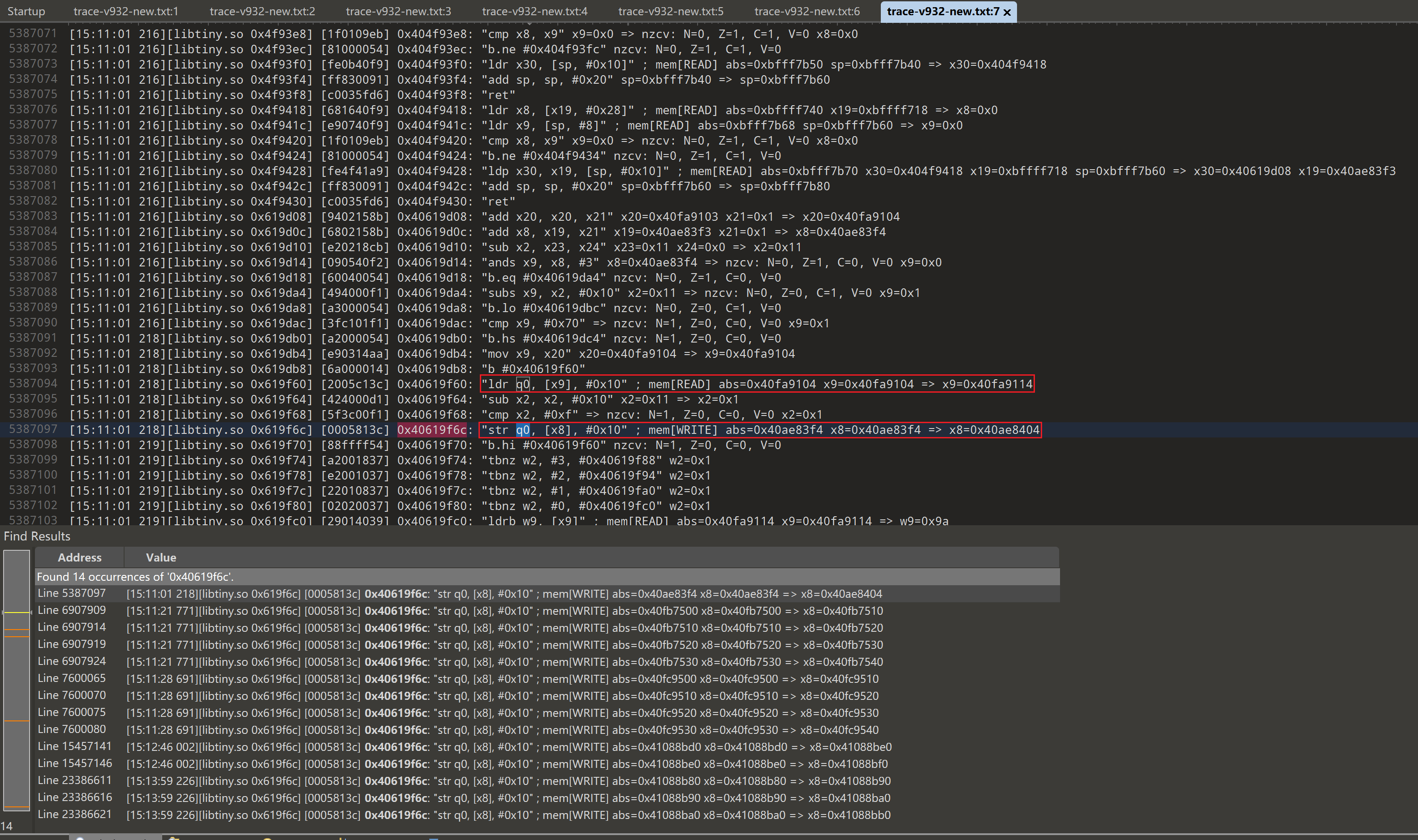The image size is (1418, 840).
Task: Click line number 5387071 in gutter
Action: (x=33, y=34)
